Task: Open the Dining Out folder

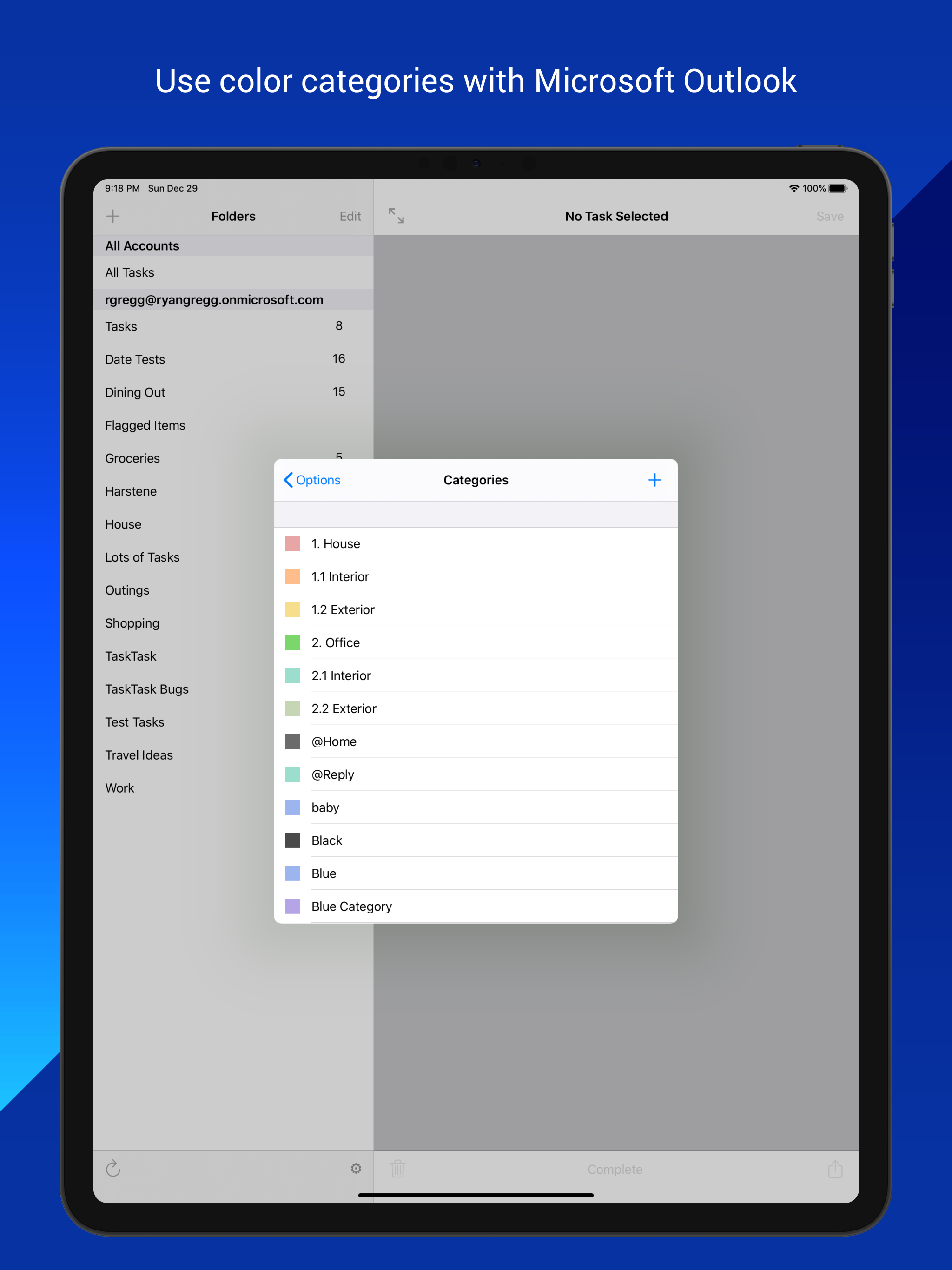Action: click(x=135, y=392)
